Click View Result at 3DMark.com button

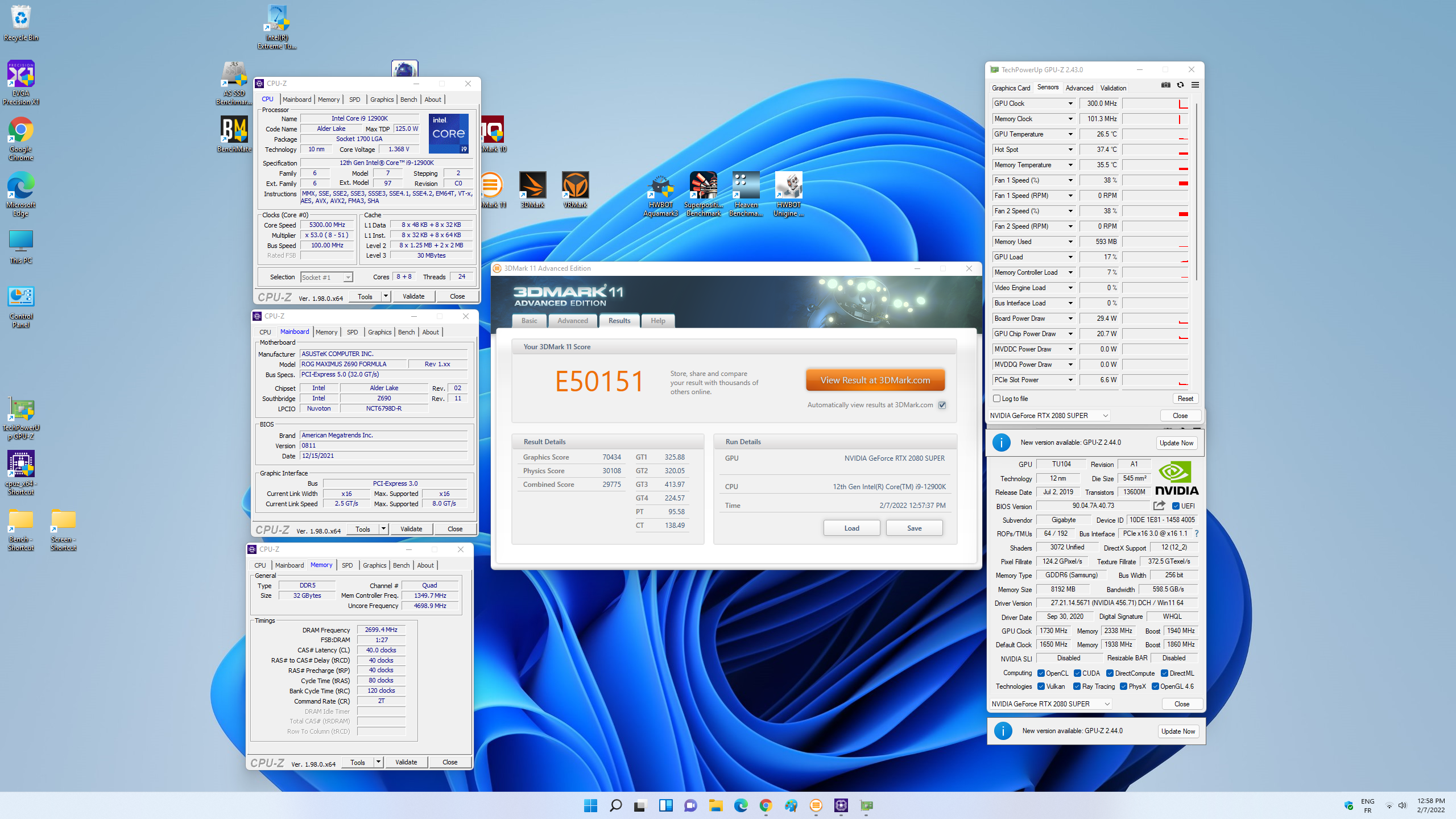pyautogui.click(x=875, y=380)
